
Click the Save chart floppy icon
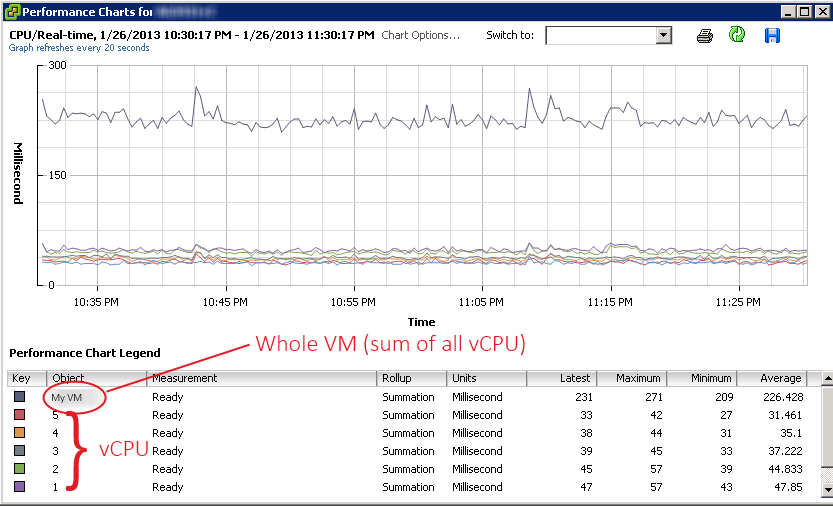click(772, 36)
